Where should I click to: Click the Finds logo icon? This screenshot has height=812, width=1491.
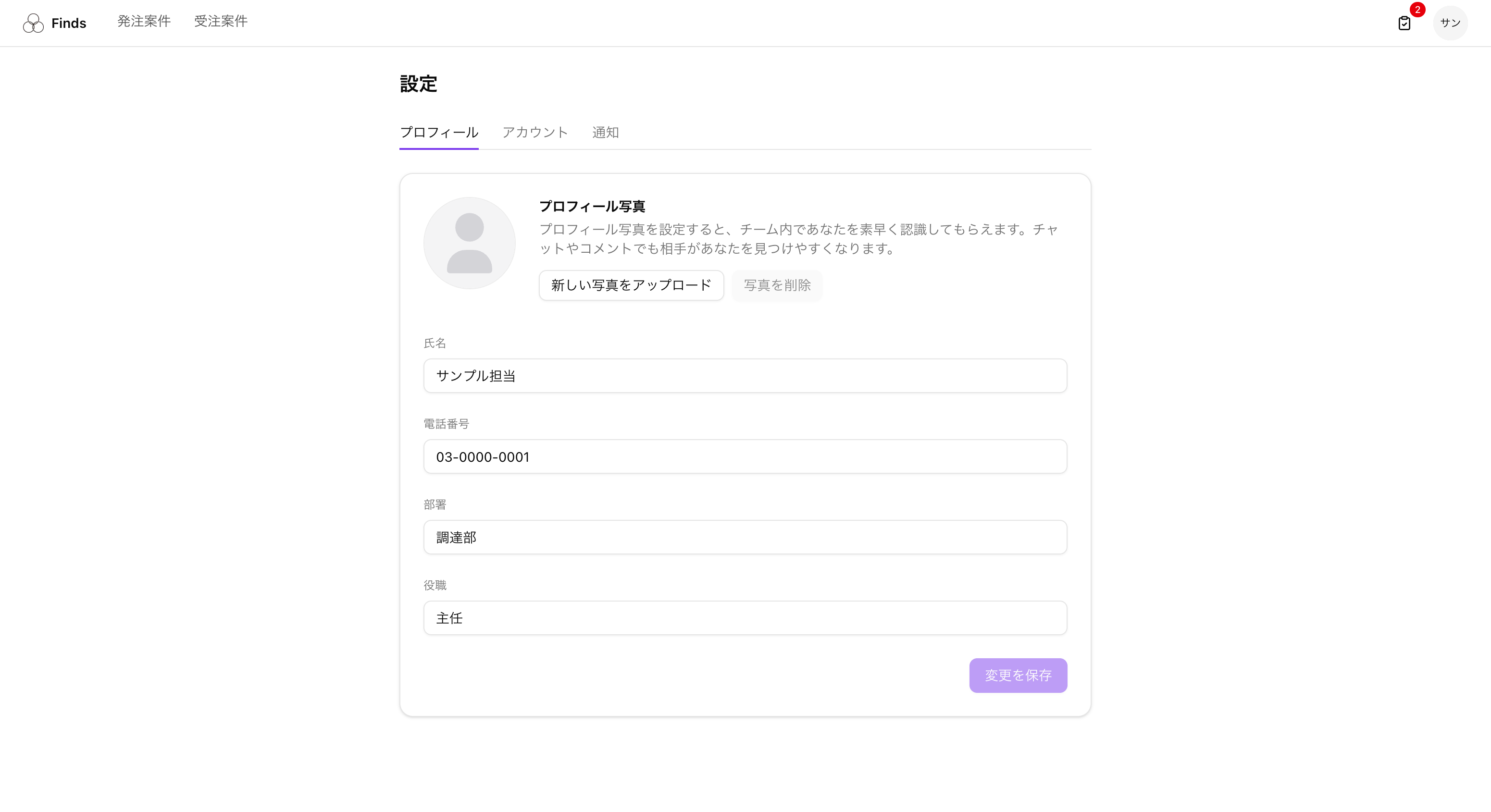coord(33,23)
